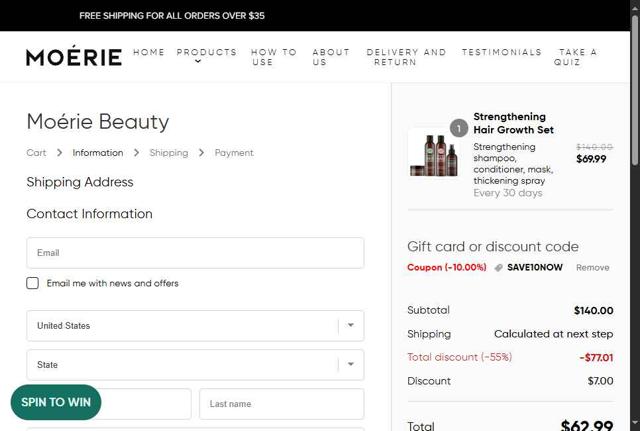Click the Moérie Beauty heading
640x431 pixels.
pos(98,122)
